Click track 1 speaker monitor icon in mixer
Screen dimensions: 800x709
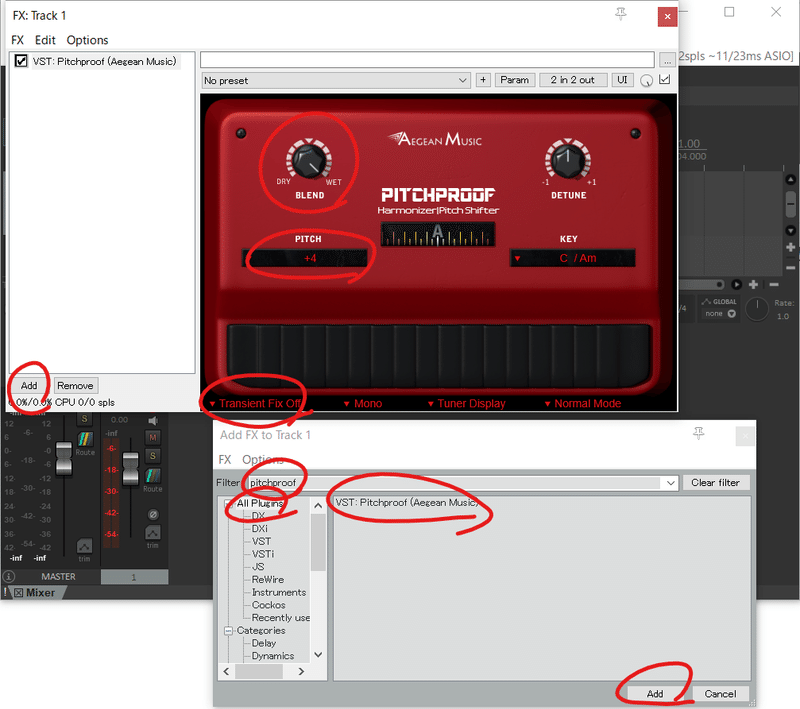pyautogui.click(x=153, y=420)
